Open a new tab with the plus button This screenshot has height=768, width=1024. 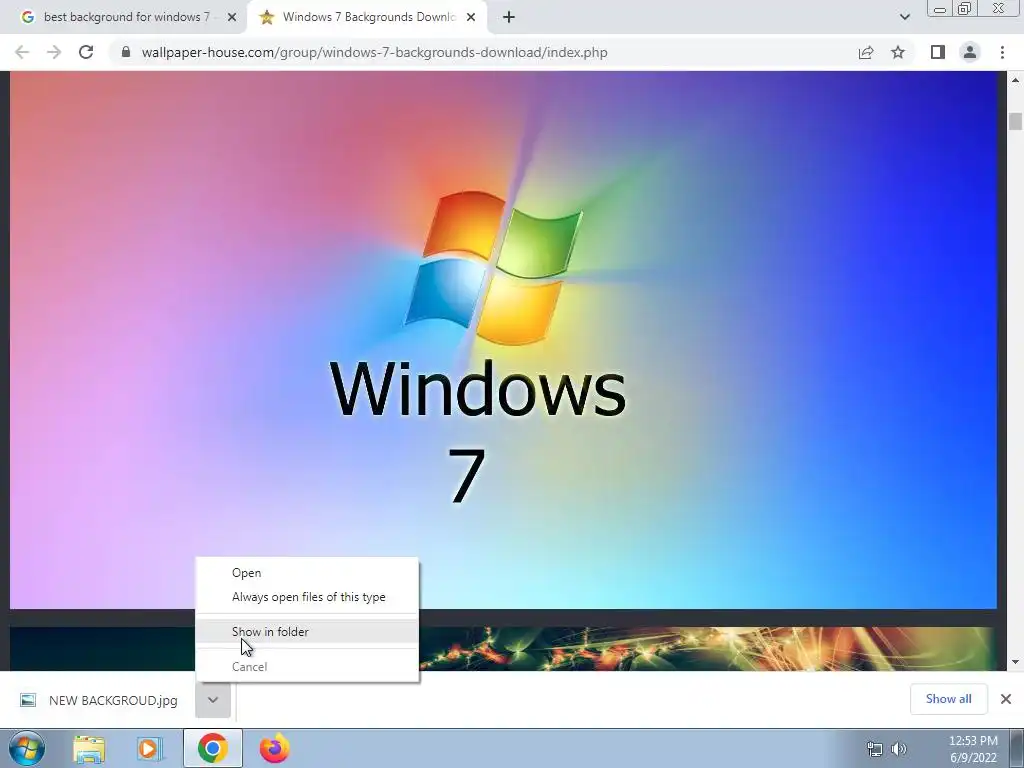[509, 18]
